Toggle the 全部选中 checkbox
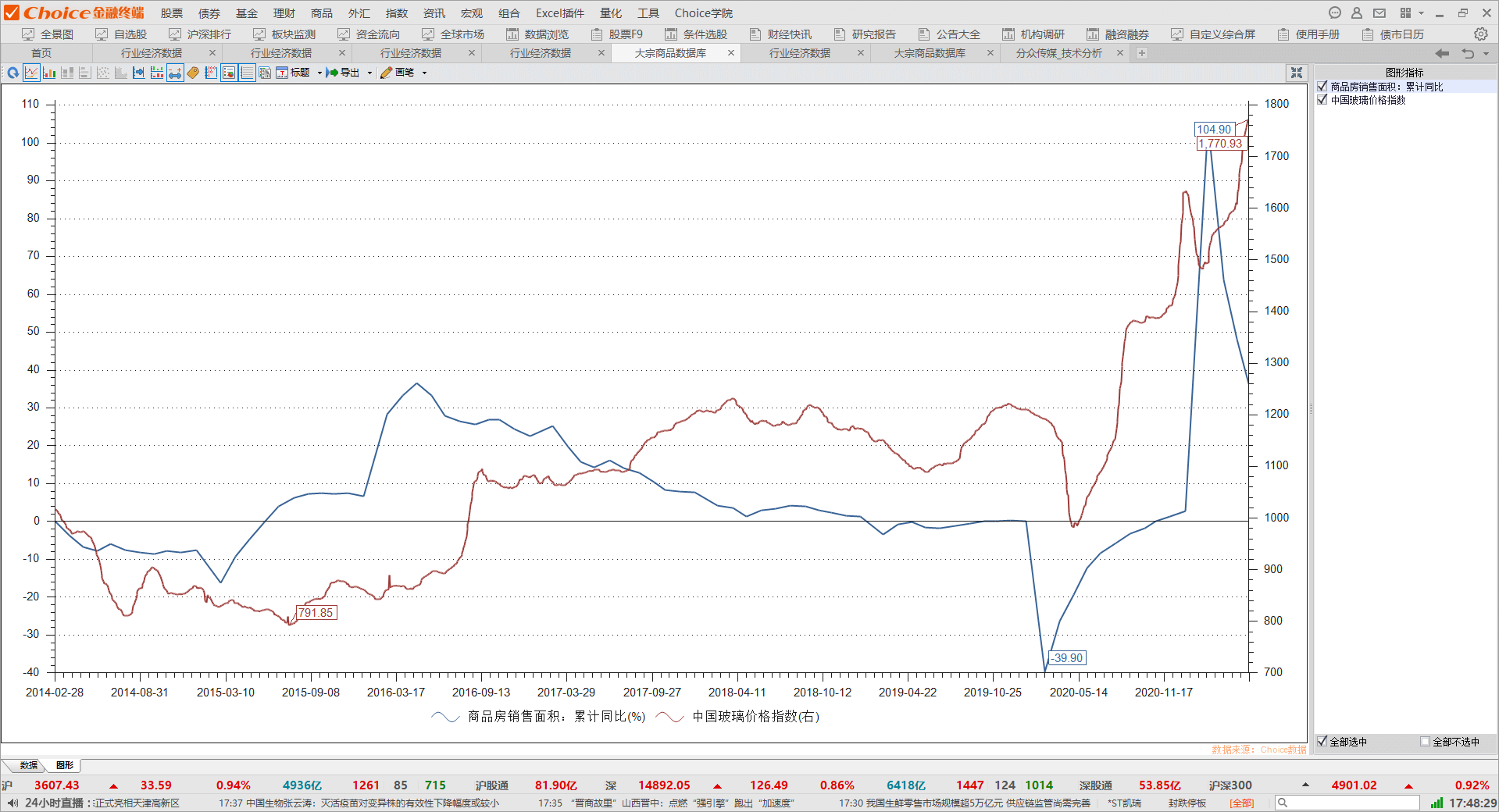The image size is (1499, 812). point(1322,742)
